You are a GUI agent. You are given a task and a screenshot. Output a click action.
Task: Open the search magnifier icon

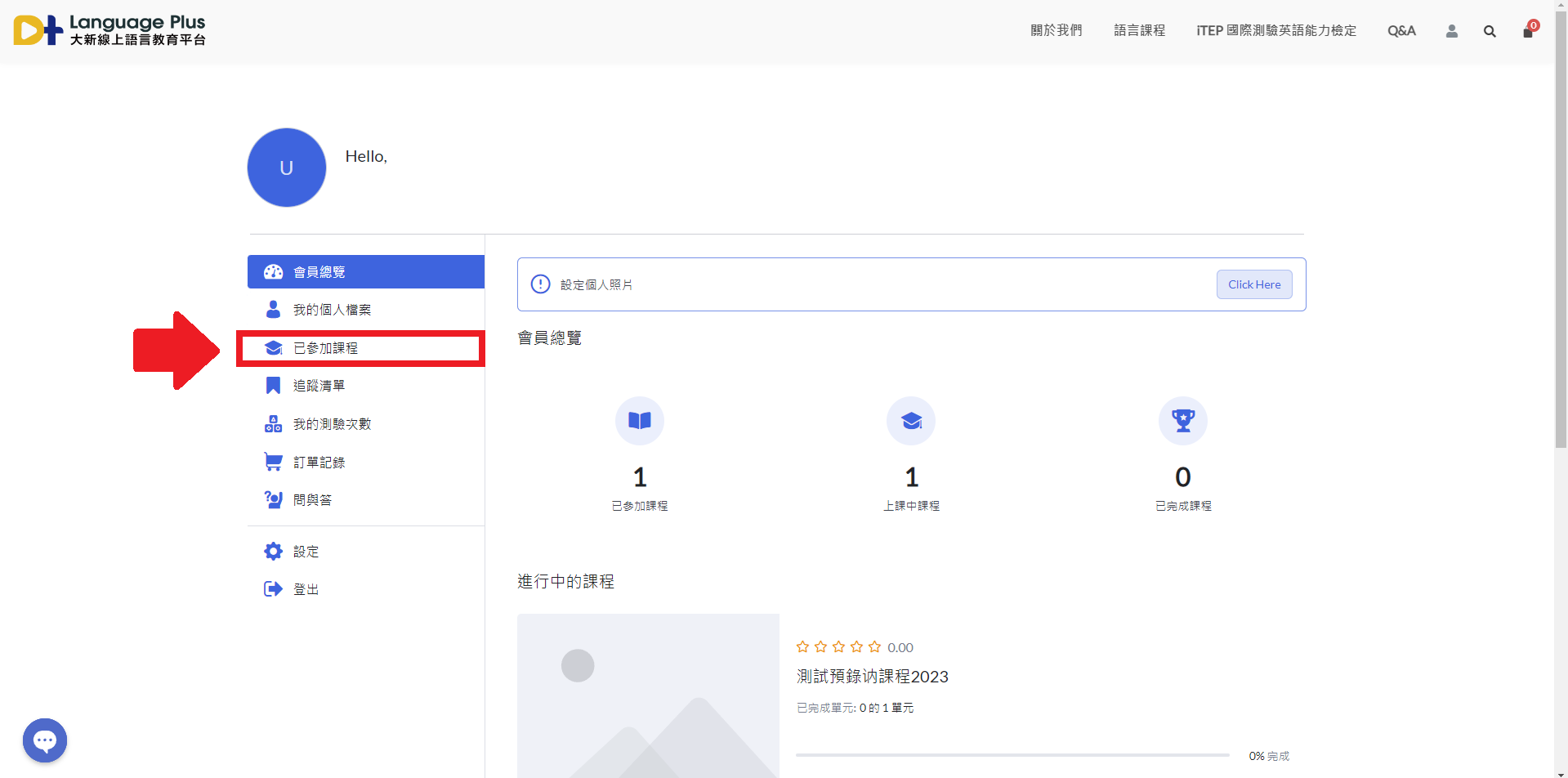coord(1490,31)
